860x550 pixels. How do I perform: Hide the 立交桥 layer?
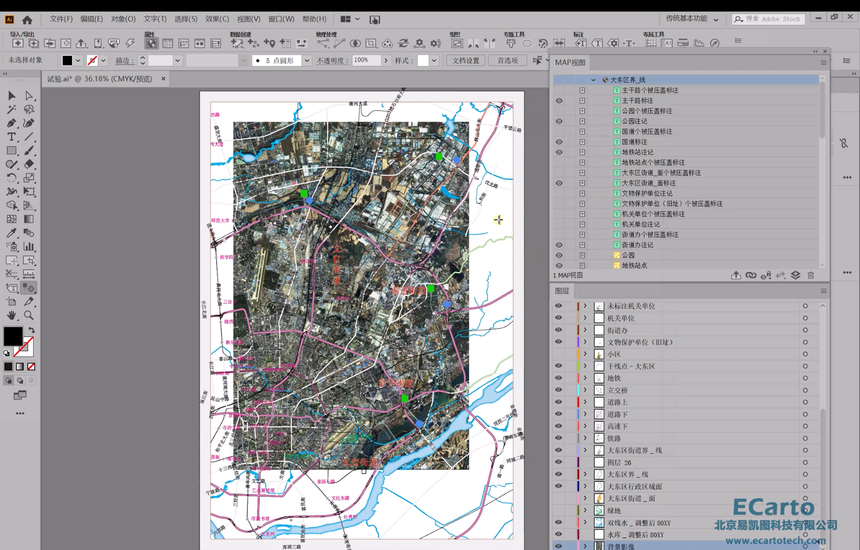coord(558,390)
